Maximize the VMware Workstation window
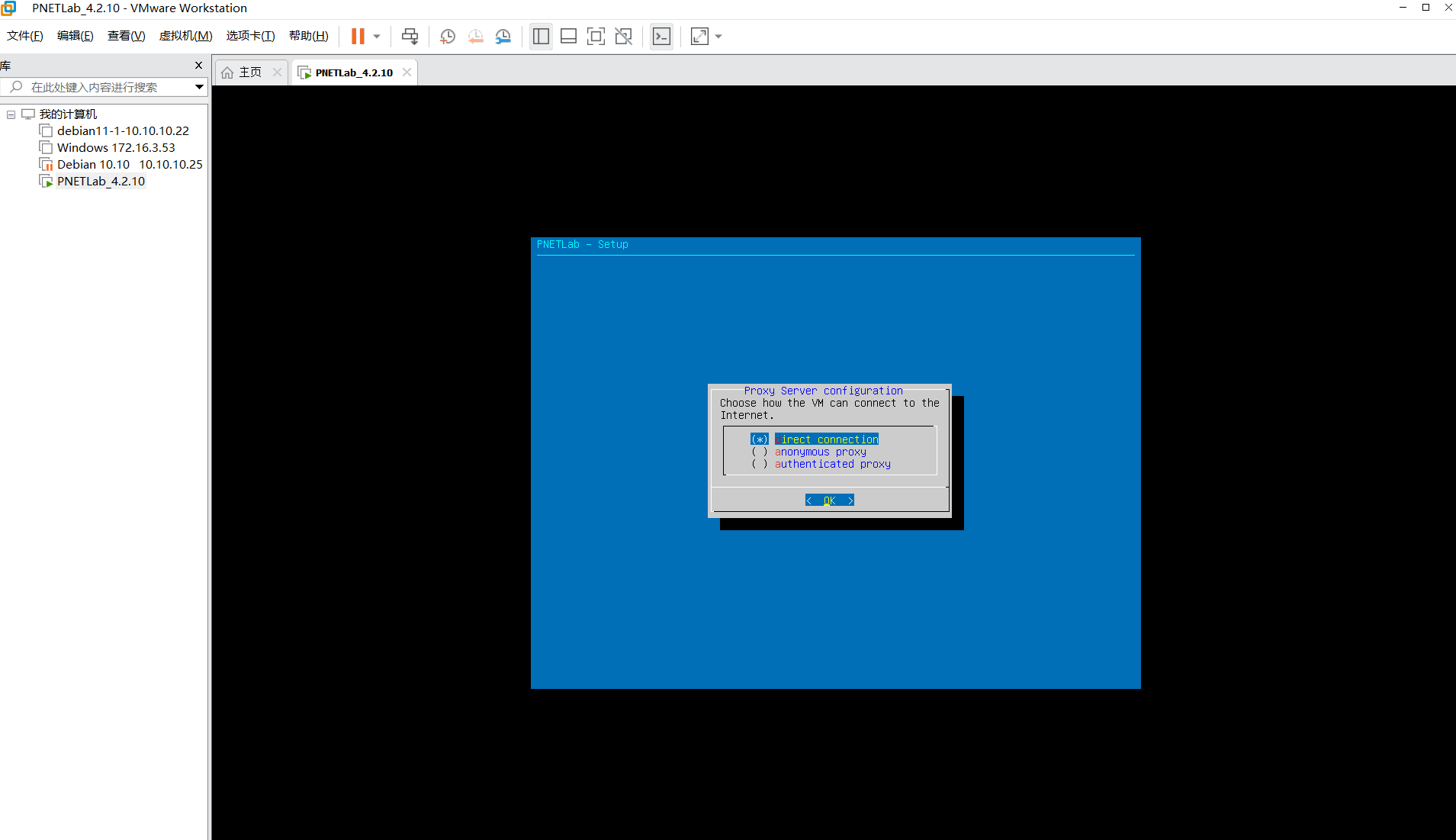This screenshot has height=840, width=1456. tap(1425, 8)
